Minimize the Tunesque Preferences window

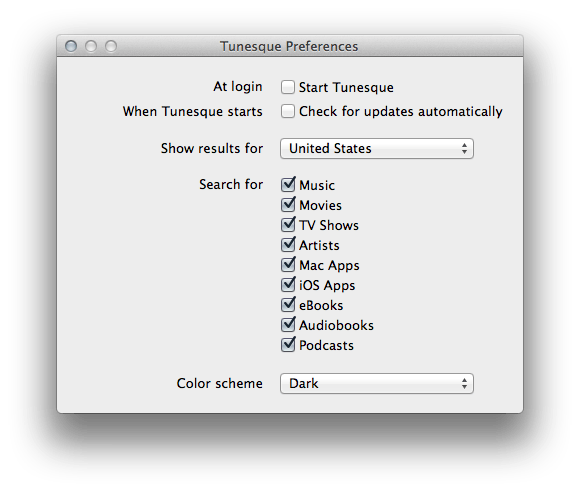pos(91,46)
